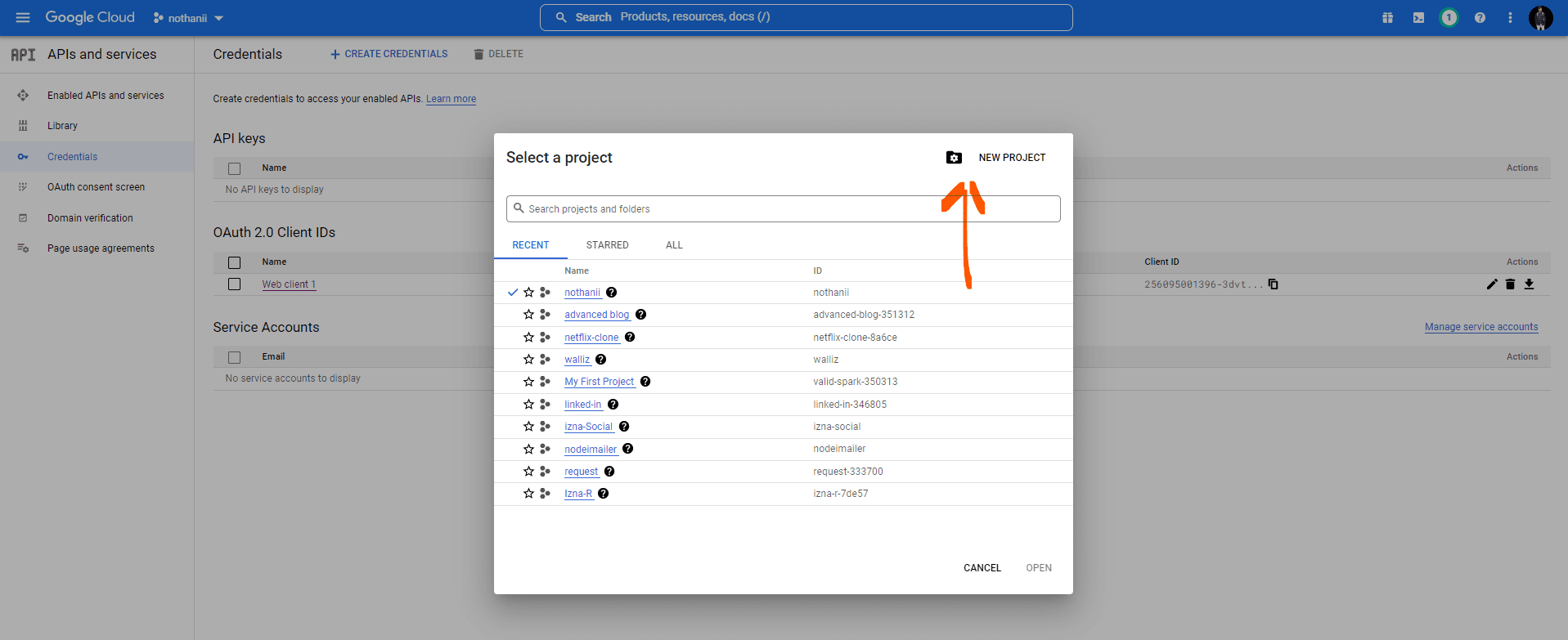Switch to the RECENT tab
The image size is (1568, 640).
pos(531,244)
